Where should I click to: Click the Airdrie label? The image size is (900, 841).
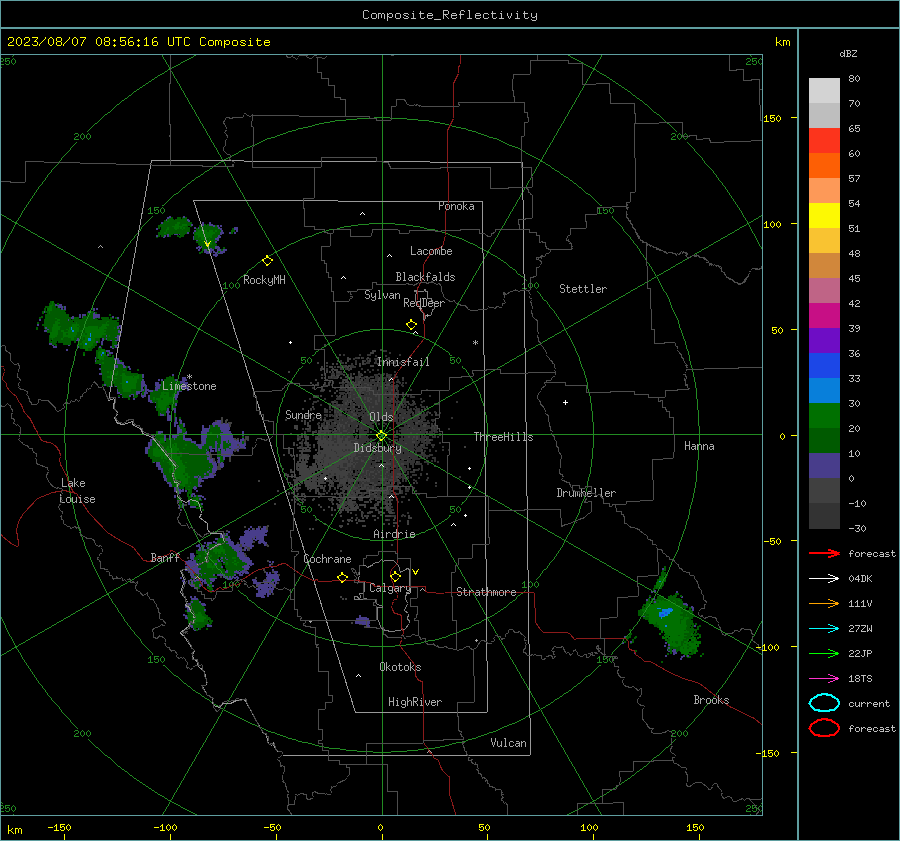click(x=394, y=534)
